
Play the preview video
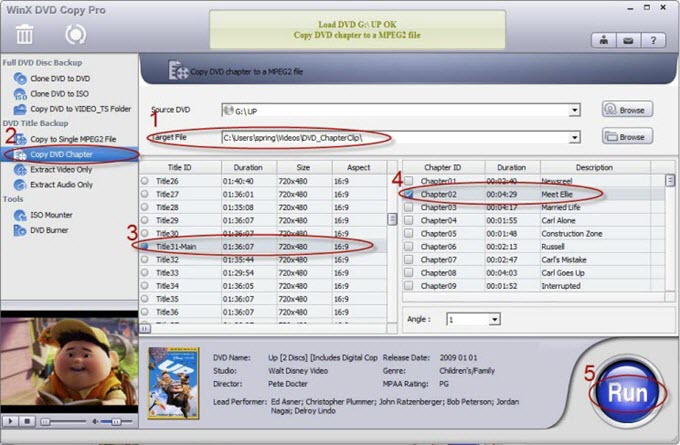click(x=10, y=421)
